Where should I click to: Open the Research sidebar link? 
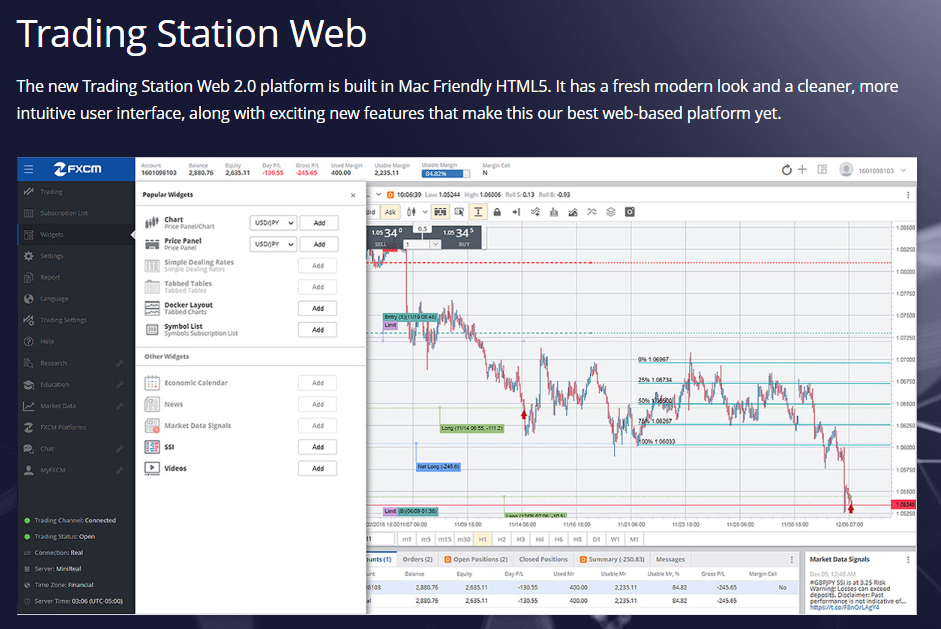(76, 363)
